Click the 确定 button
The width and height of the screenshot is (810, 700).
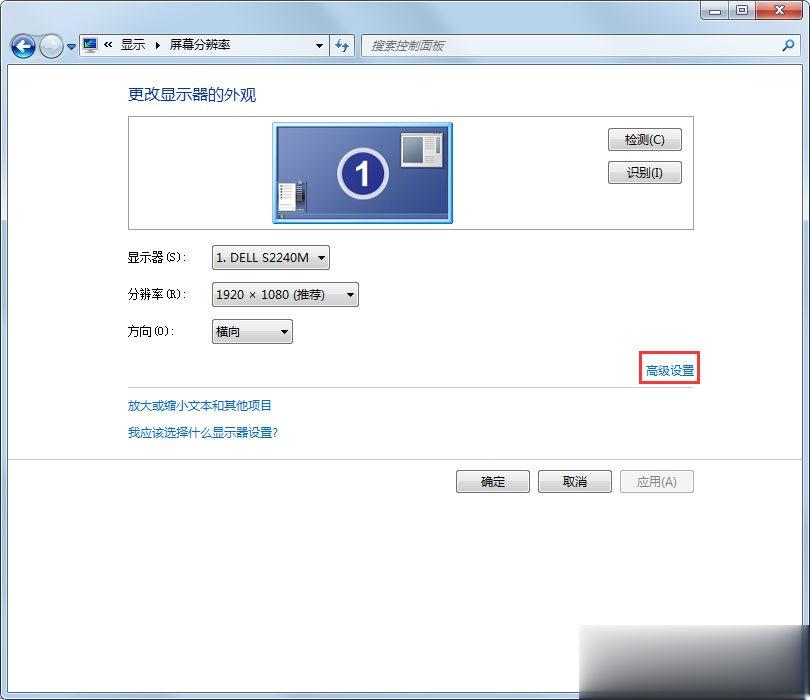(493, 481)
